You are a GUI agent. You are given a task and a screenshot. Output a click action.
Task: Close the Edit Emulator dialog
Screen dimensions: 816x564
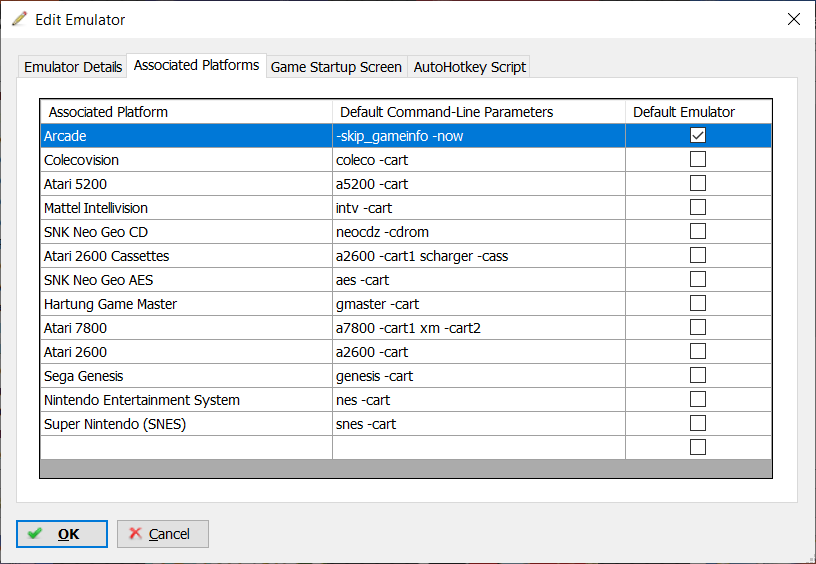(x=794, y=19)
